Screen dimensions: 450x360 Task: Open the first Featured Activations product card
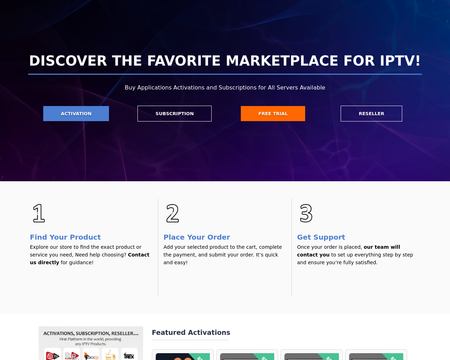pyautogui.click(x=183, y=355)
